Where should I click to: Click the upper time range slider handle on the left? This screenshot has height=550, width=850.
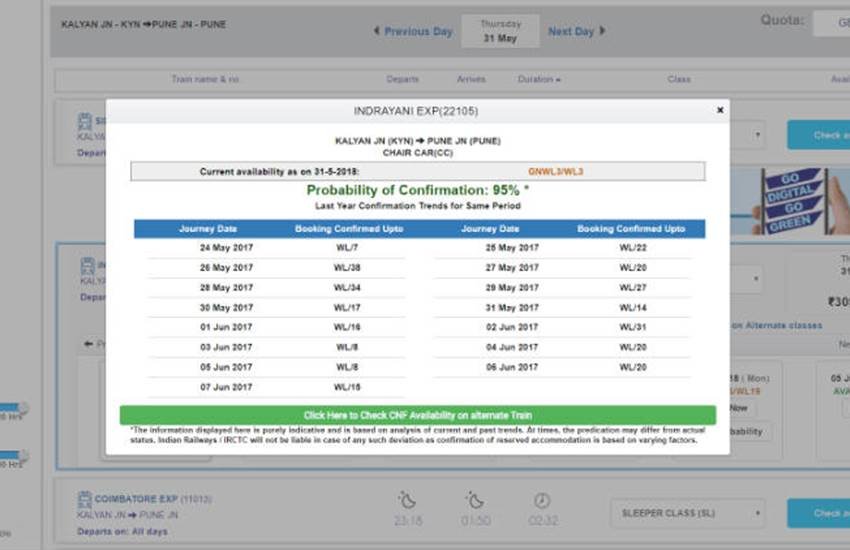pos(22,408)
